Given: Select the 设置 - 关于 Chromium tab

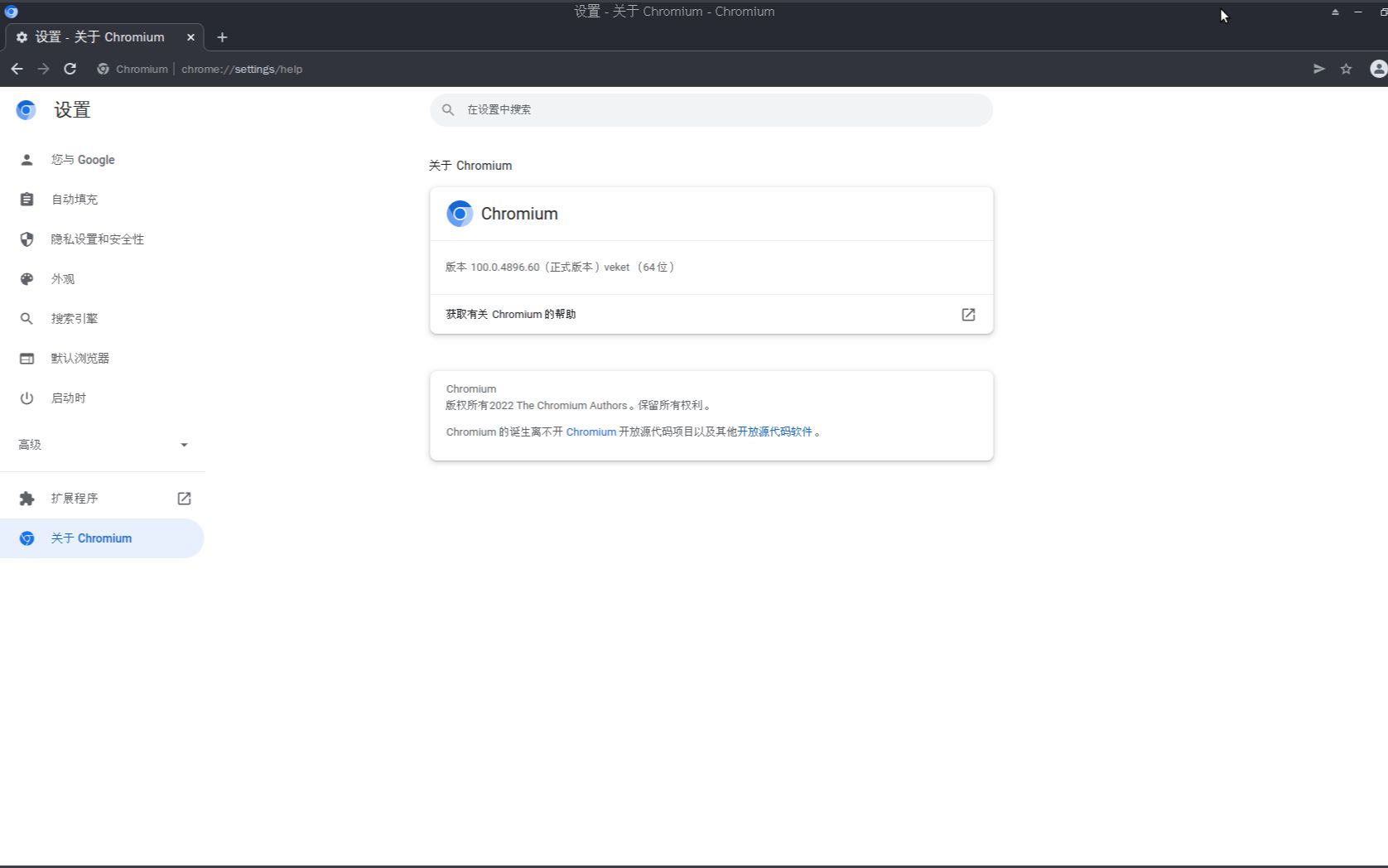Looking at the screenshot, I should pyautogui.click(x=104, y=37).
